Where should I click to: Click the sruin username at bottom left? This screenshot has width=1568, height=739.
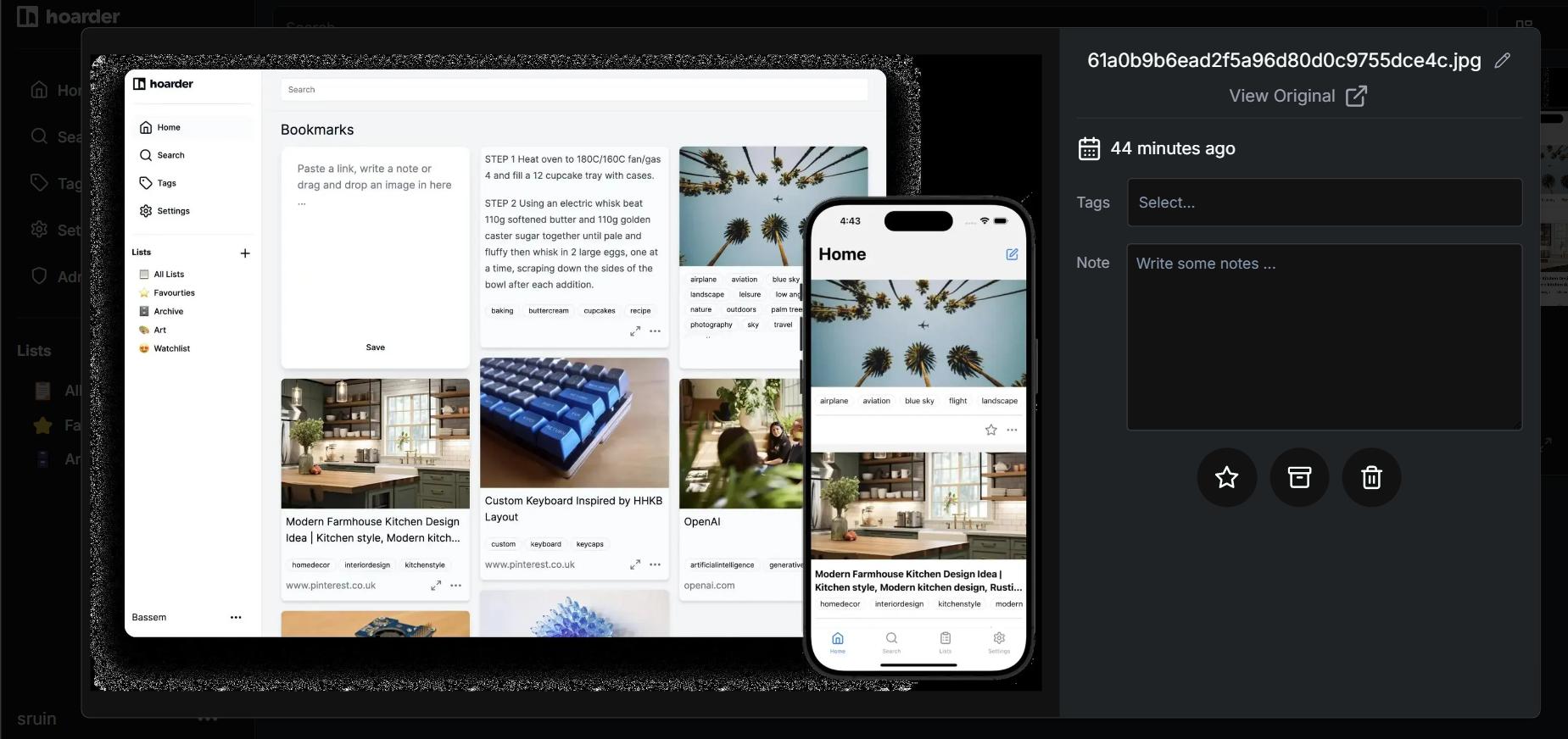pyautogui.click(x=36, y=719)
